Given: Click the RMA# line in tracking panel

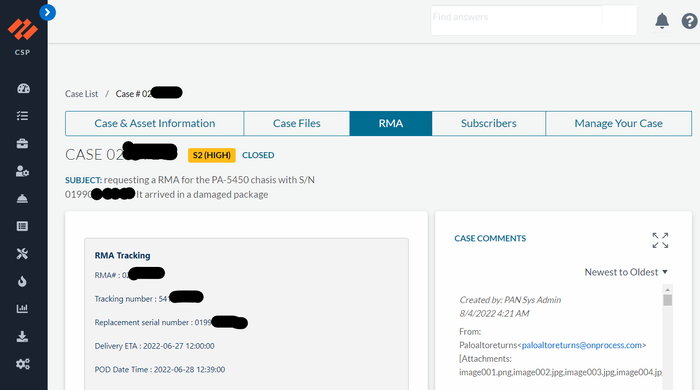Looking at the screenshot, I should 129,274.
